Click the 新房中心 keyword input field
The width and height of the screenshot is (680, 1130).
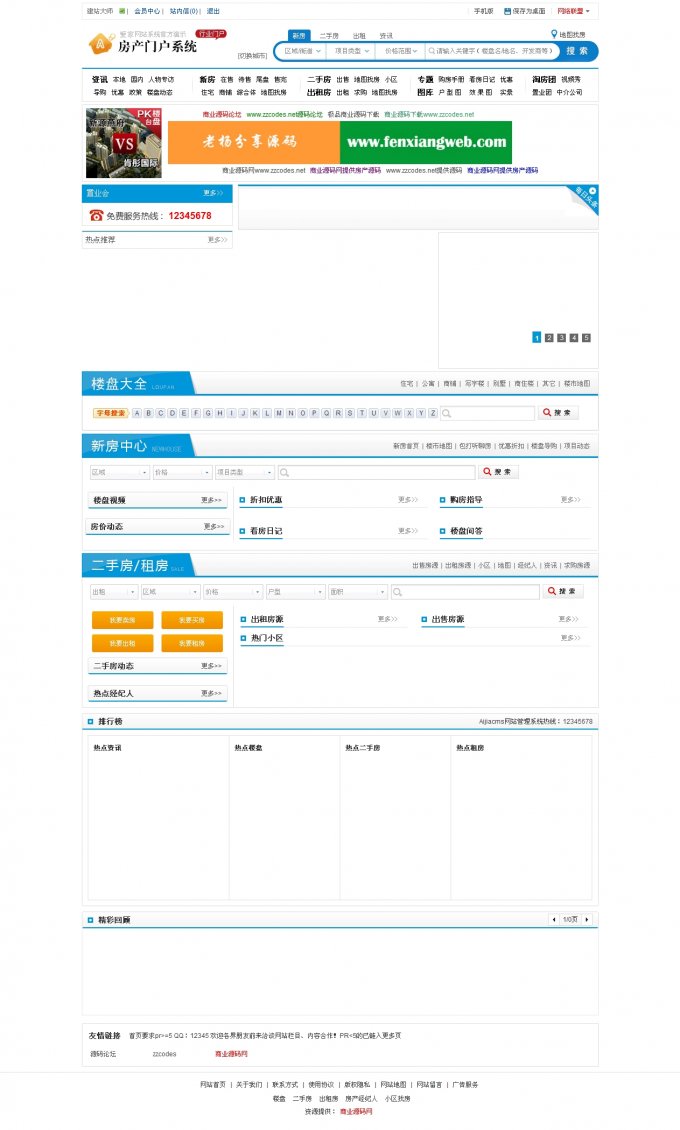pyautogui.click(x=376, y=472)
